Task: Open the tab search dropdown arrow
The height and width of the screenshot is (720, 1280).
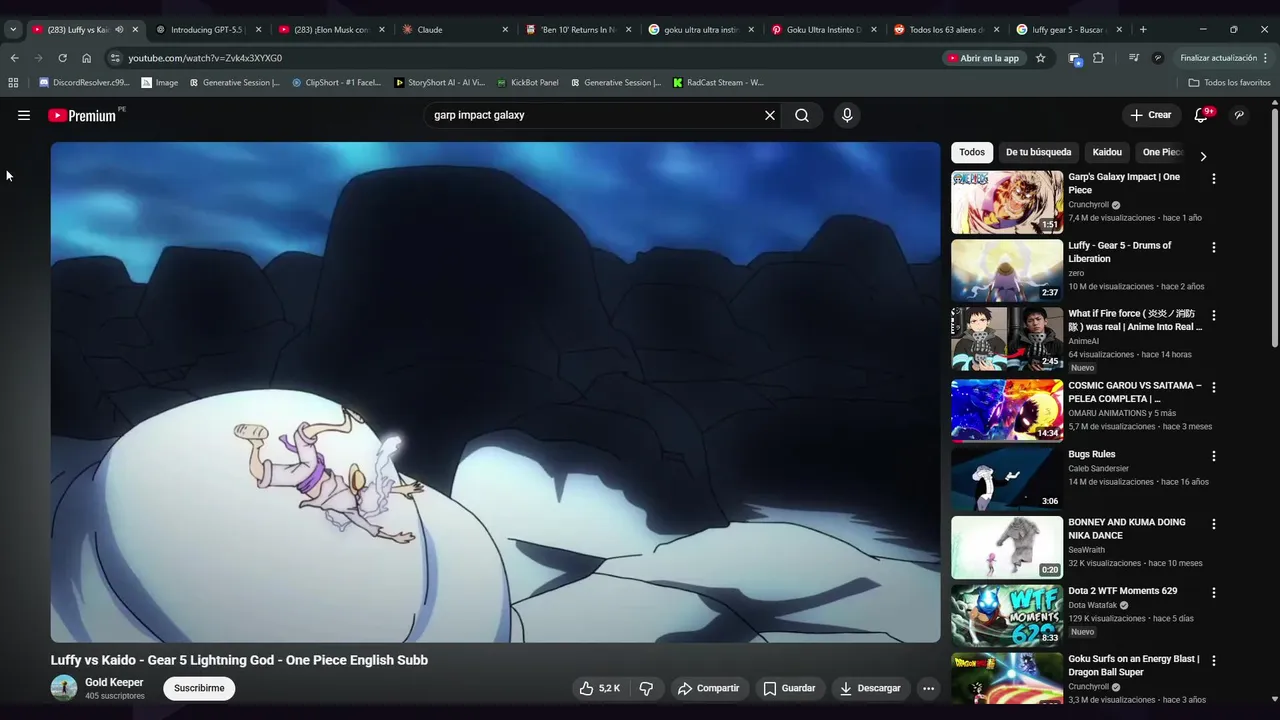Action: pos(13,30)
